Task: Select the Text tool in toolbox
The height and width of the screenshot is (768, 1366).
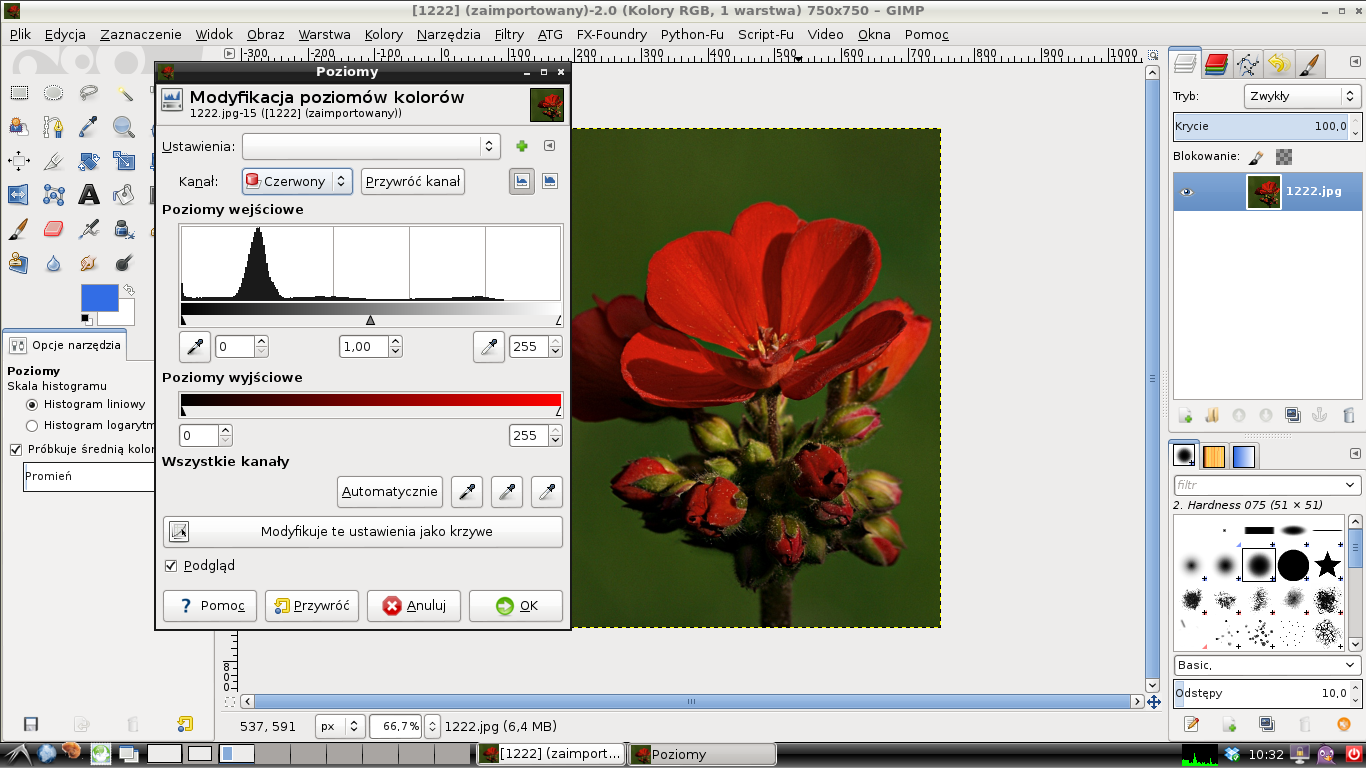Action: 89,195
